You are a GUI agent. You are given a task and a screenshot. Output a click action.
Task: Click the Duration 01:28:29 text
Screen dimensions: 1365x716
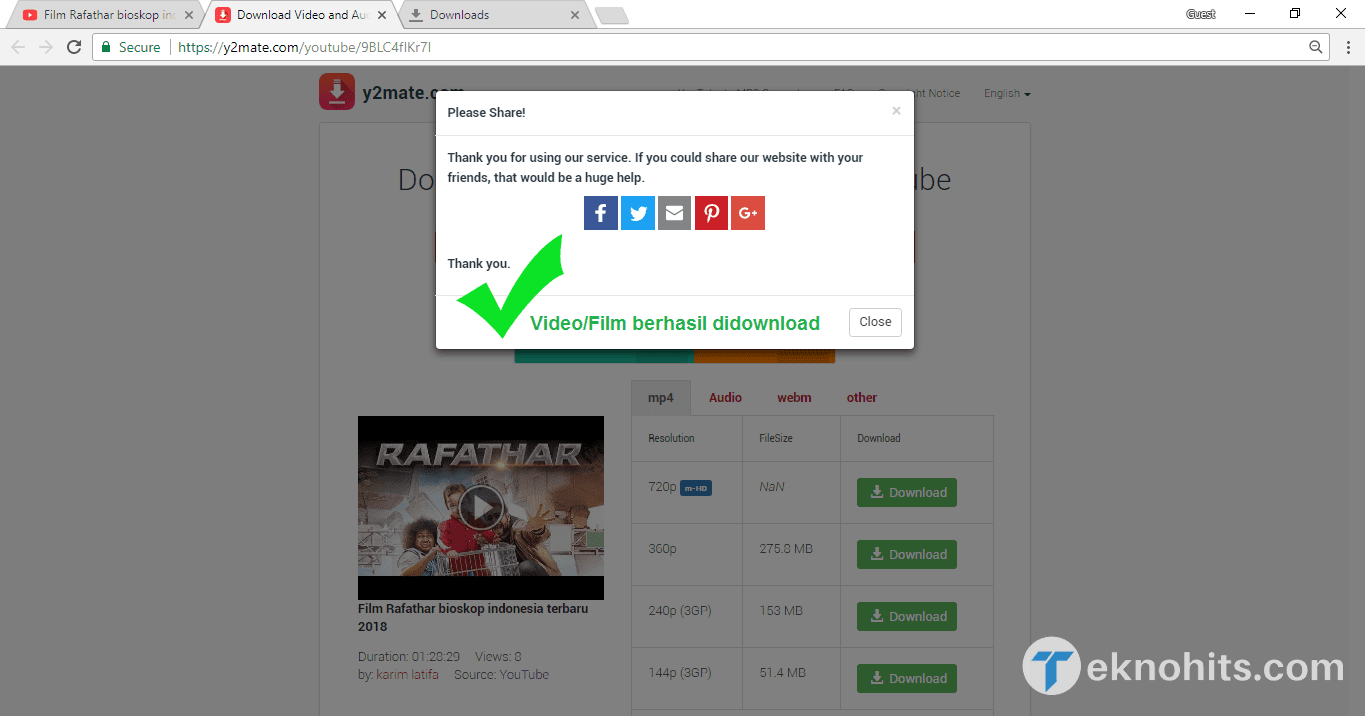[x=409, y=657]
